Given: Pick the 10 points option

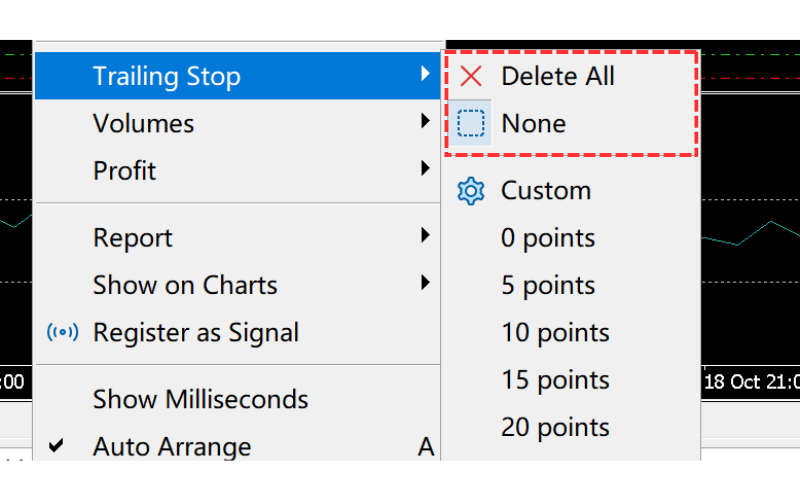Looking at the screenshot, I should point(555,333).
